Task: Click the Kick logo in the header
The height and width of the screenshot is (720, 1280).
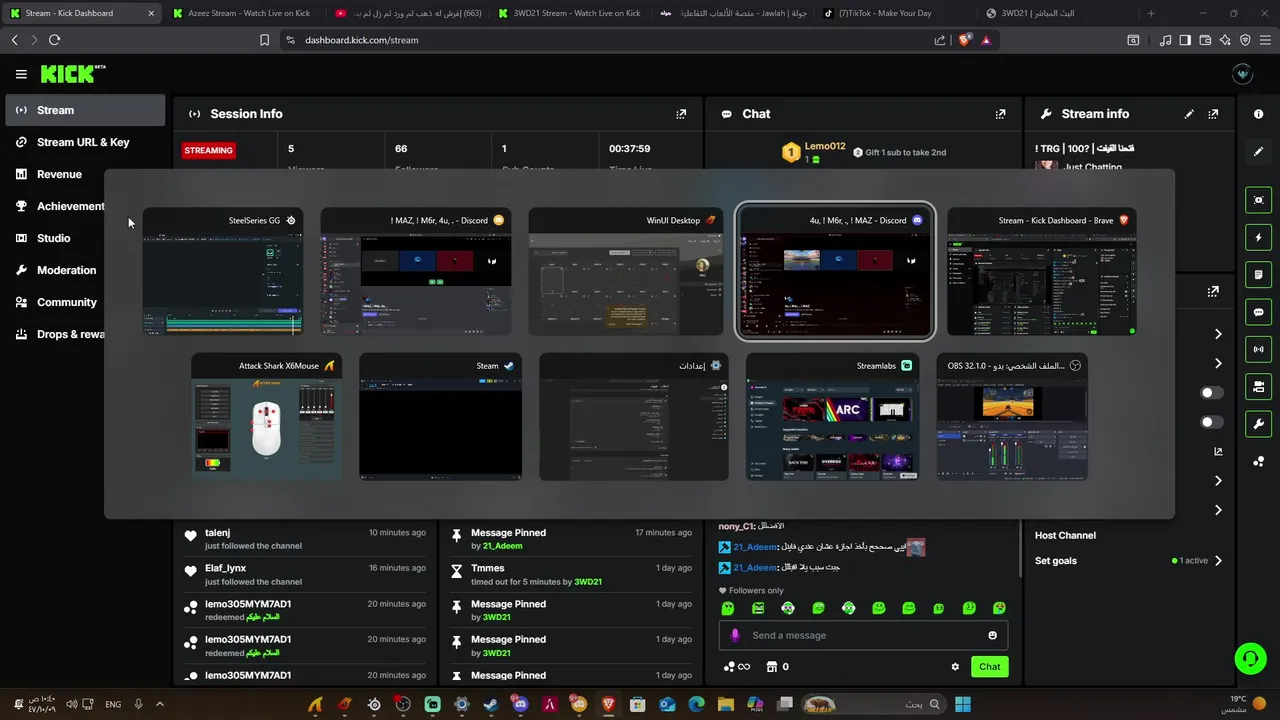Action: pos(72,74)
